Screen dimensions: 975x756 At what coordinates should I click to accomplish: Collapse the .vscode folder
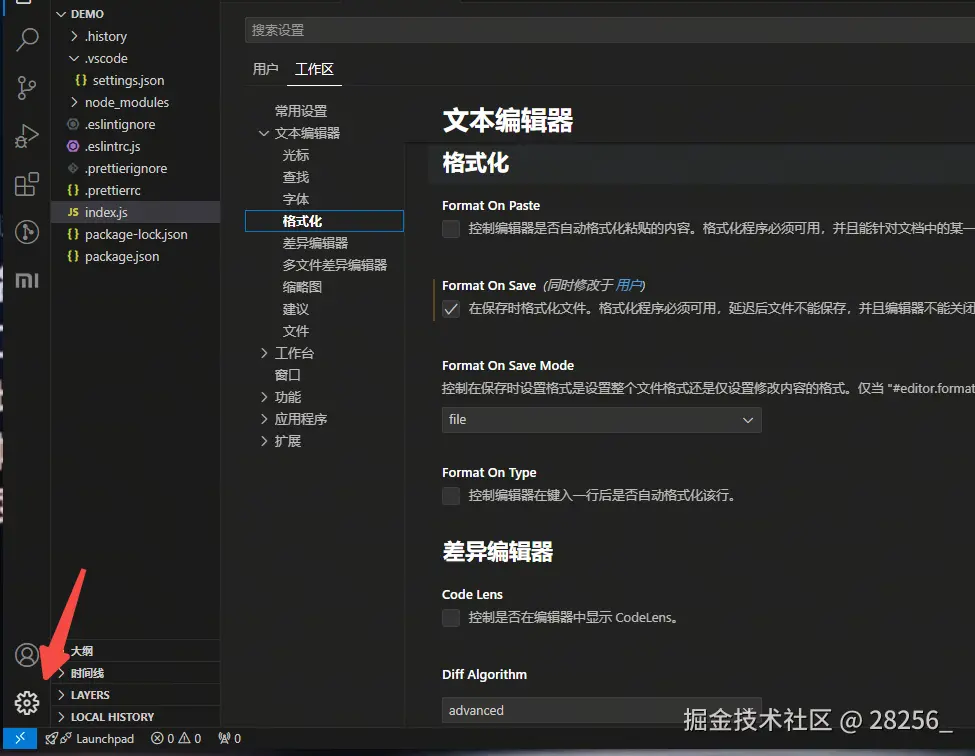tap(74, 58)
